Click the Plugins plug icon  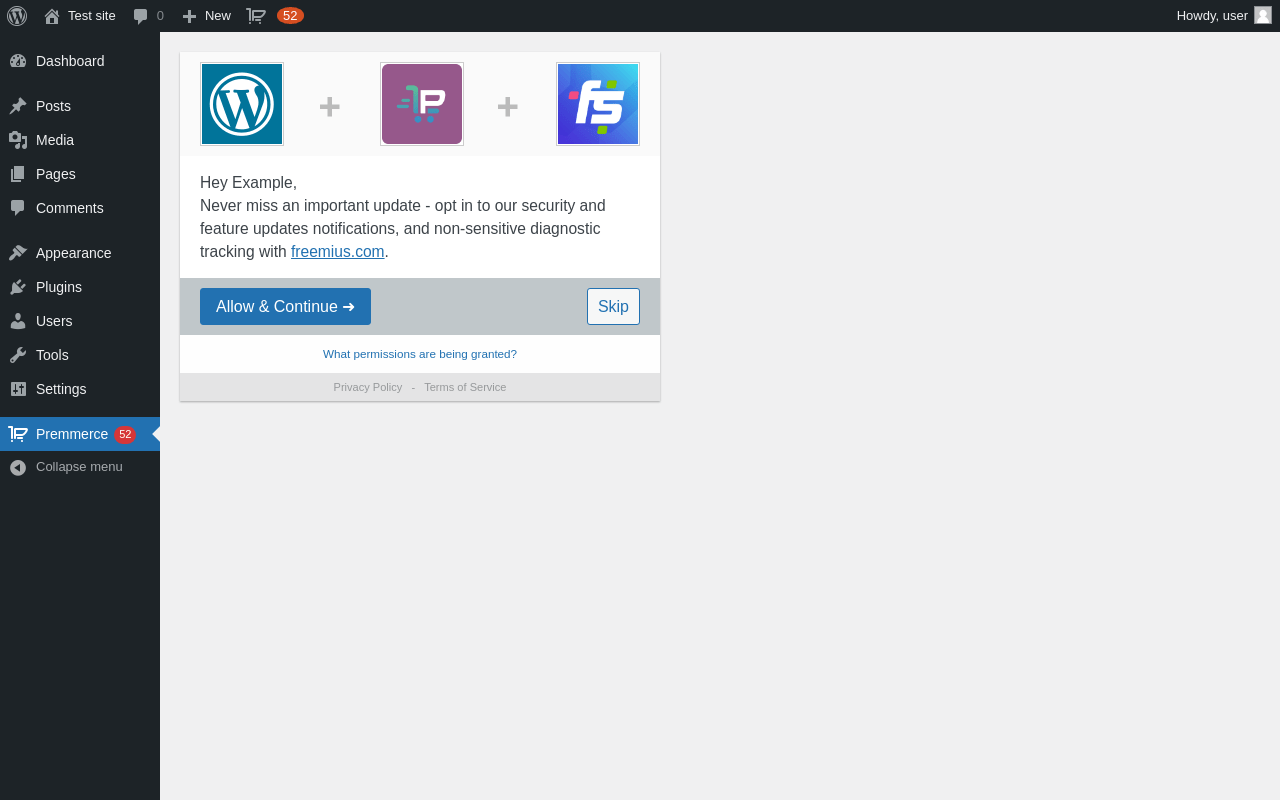tap(18, 287)
